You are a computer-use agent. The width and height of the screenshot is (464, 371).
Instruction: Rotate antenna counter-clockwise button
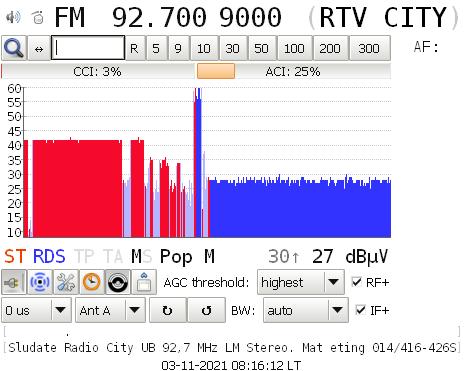click(x=207, y=310)
